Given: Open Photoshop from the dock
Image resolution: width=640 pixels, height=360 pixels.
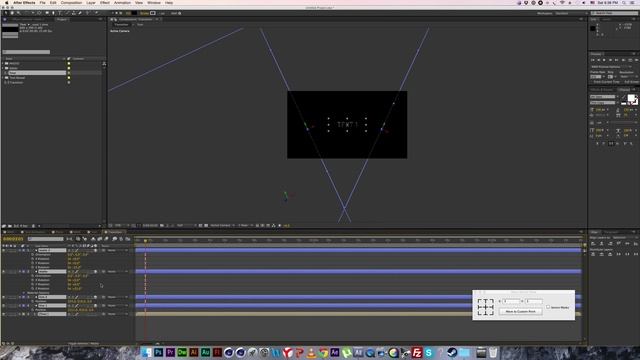Looking at the screenshot, I should coord(159,352).
